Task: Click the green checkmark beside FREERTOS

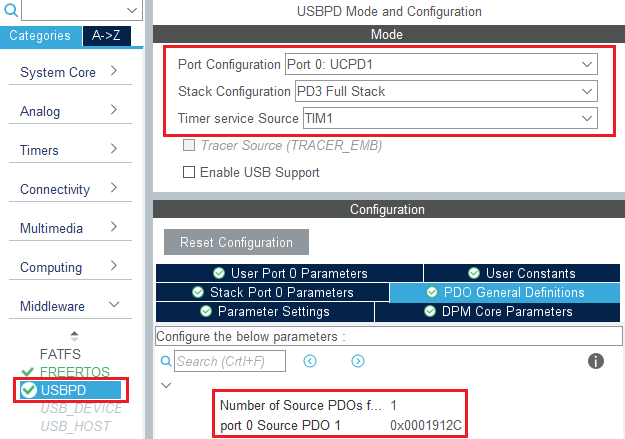Action: point(28,372)
